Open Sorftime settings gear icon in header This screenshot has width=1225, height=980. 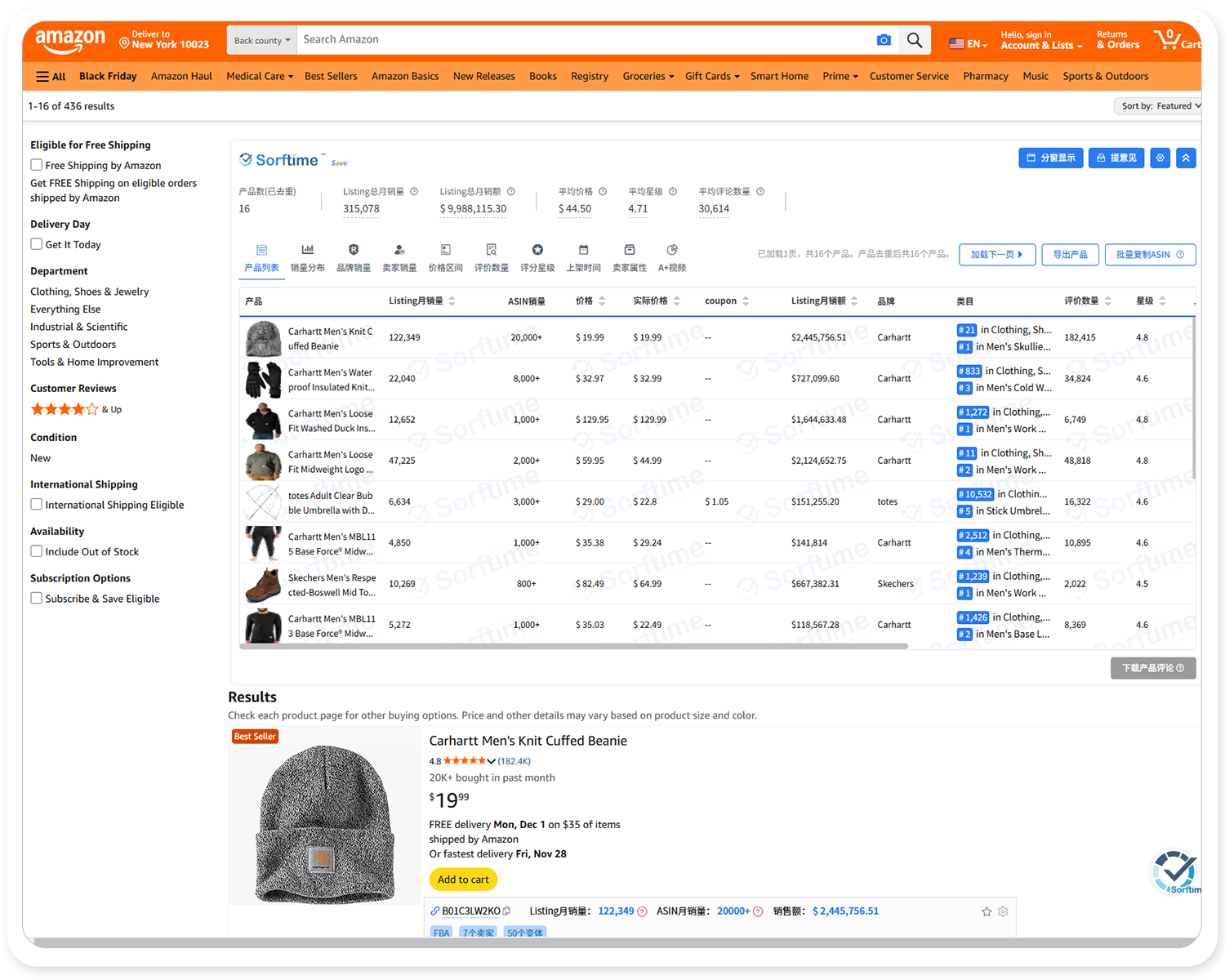coord(1160,158)
